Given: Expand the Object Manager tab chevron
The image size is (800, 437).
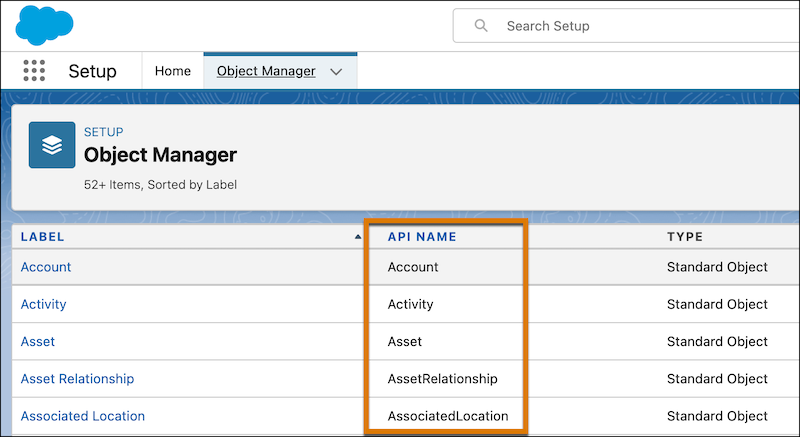Looking at the screenshot, I should coord(336,72).
